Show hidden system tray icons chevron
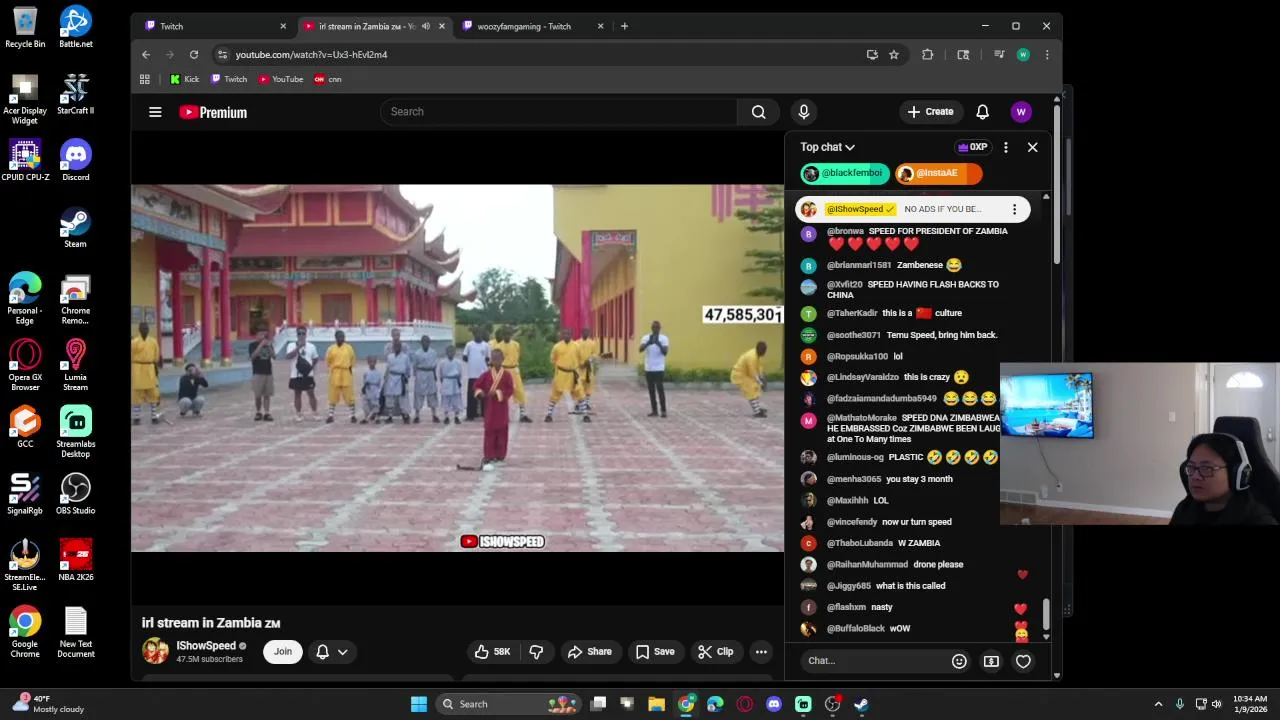 1158,704
